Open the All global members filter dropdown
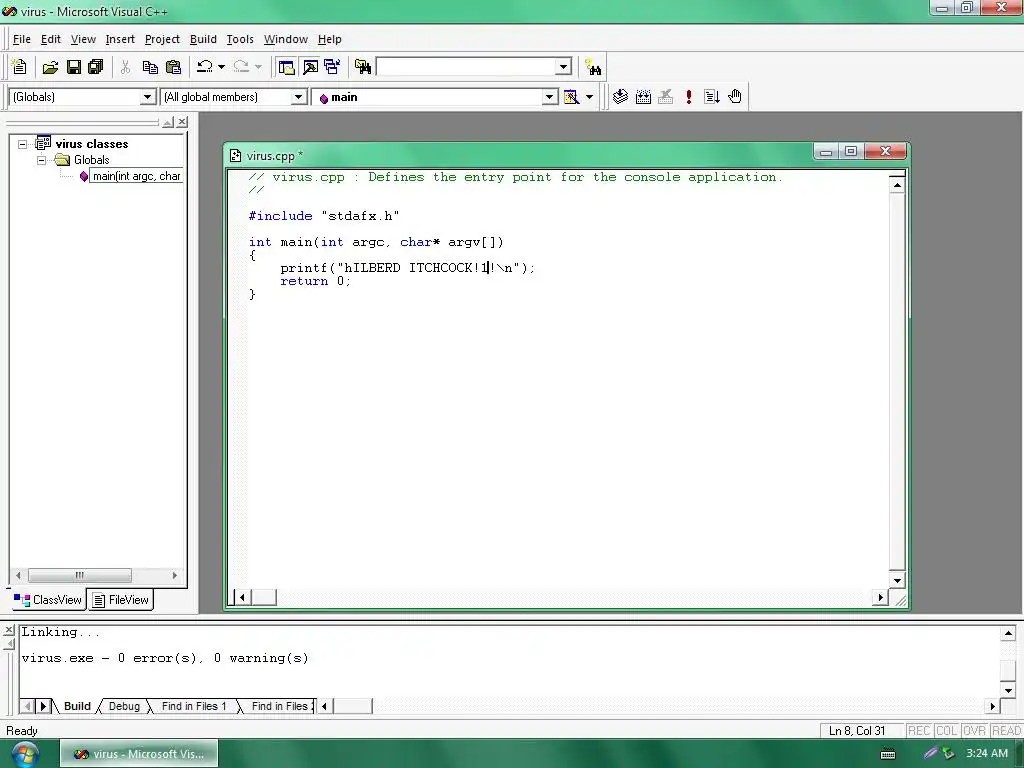1024x768 pixels. coord(298,97)
